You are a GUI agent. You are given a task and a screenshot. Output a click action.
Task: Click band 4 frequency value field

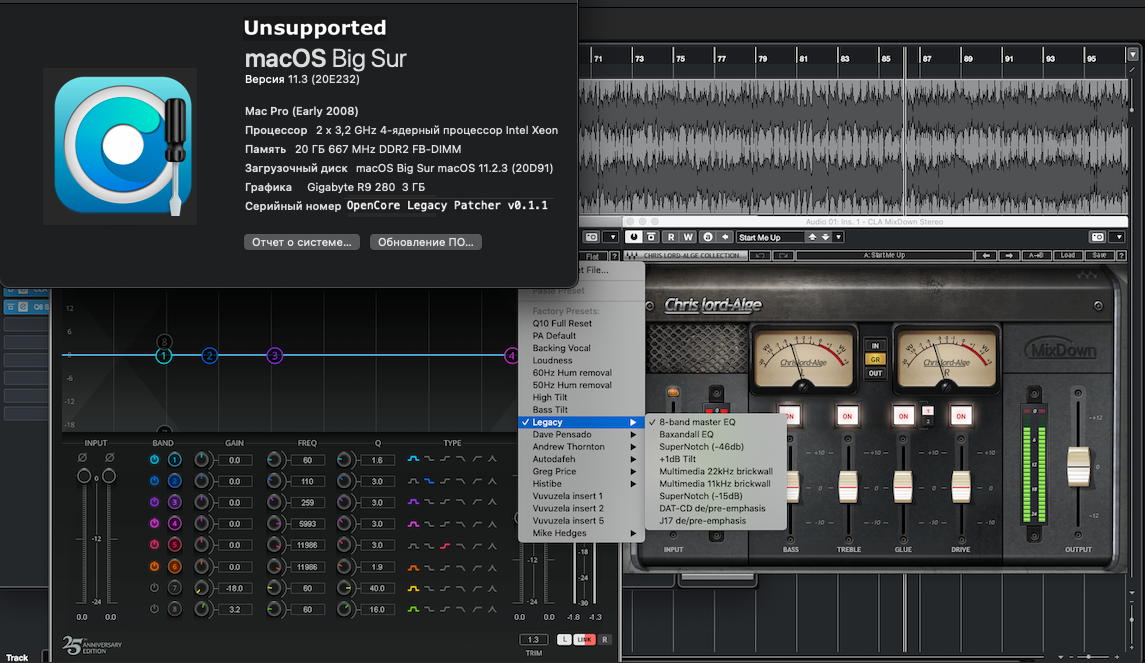click(x=307, y=523)
